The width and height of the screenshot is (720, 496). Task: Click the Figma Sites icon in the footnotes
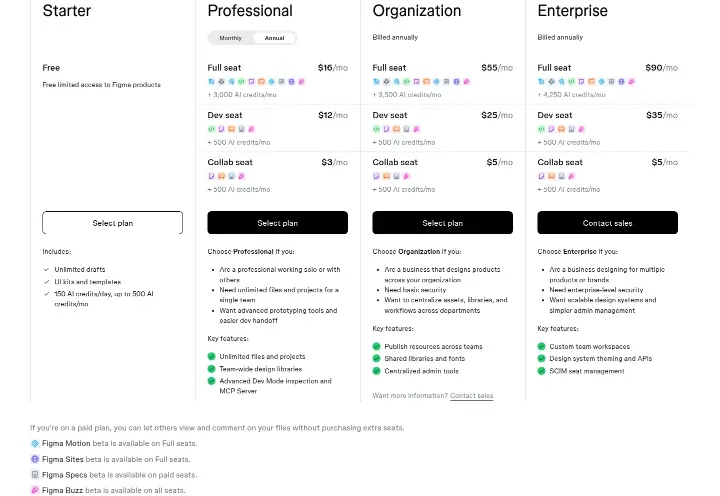click(x=35, y=459)
